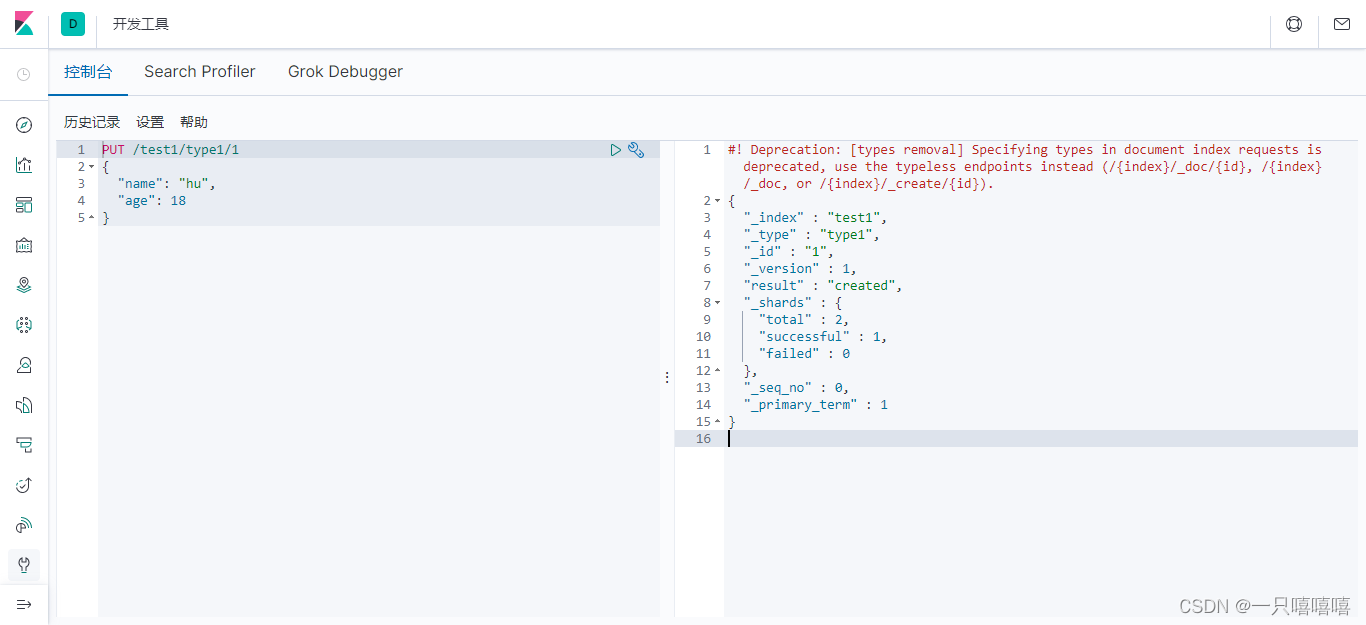Click the PUT /test1/type1/1 request line
This screenshot has height=625, width=1366.
click(x=171, y=150)
